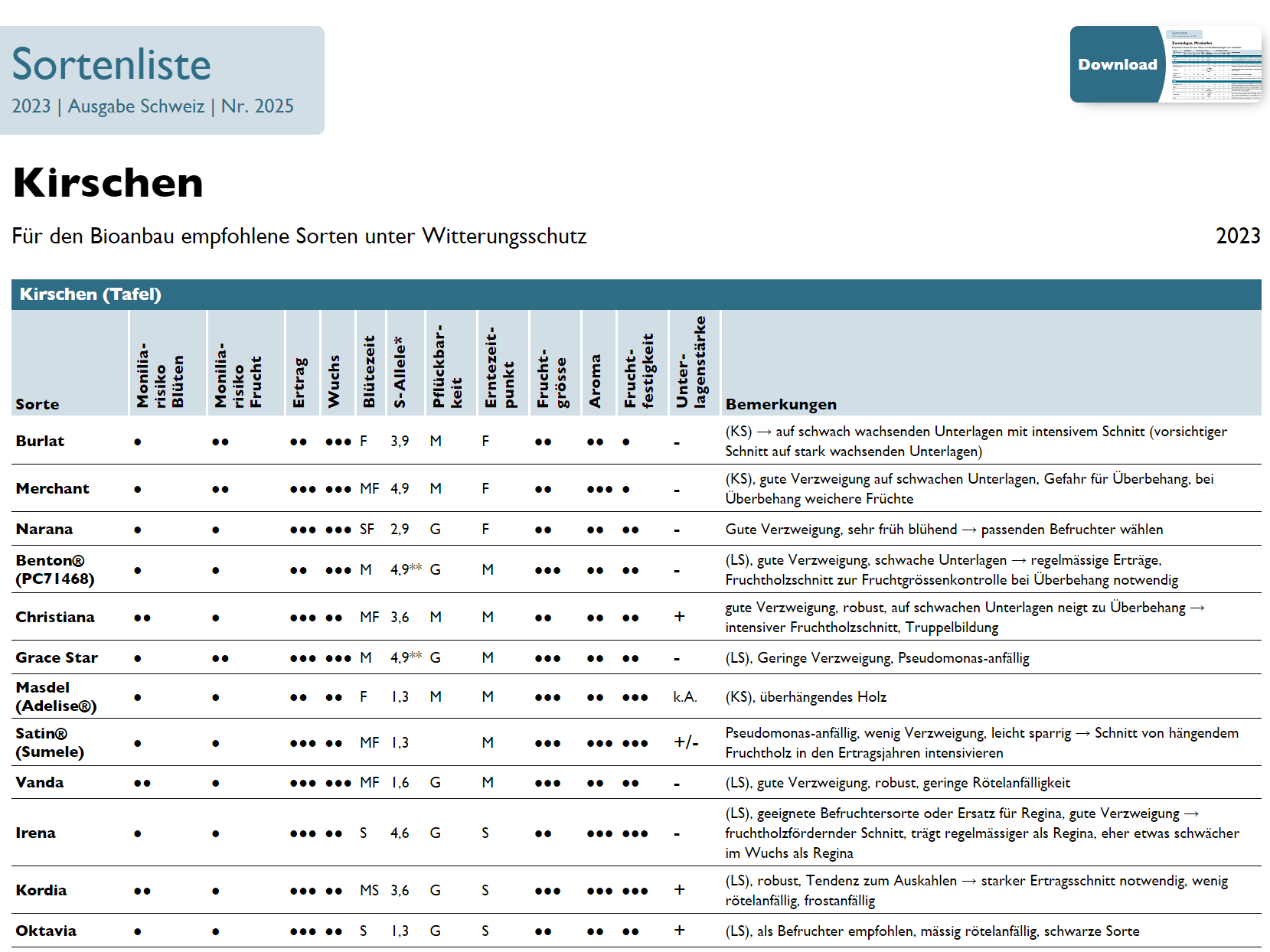This screenshot has height=952, width=1270.
Task: Click Grace Star's remark 'Geringe Verzweigung, Pseudomonas-anfällig'
Action: click(x=877, y=657)
